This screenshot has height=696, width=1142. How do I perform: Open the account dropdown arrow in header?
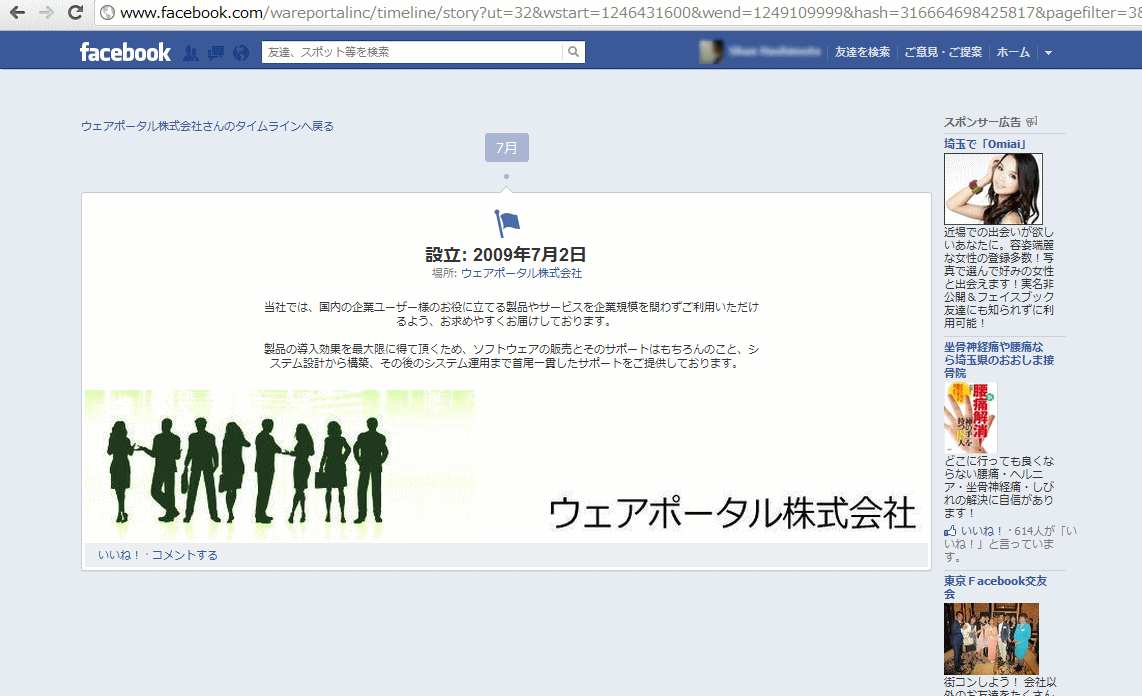click(1048, 52)
